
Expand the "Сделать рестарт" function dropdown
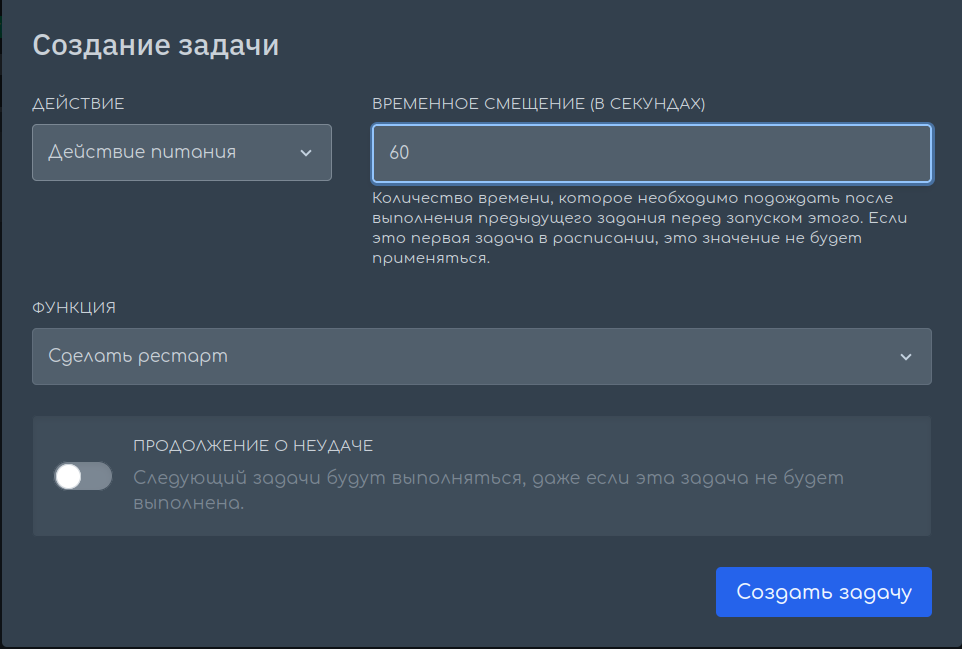482,356
